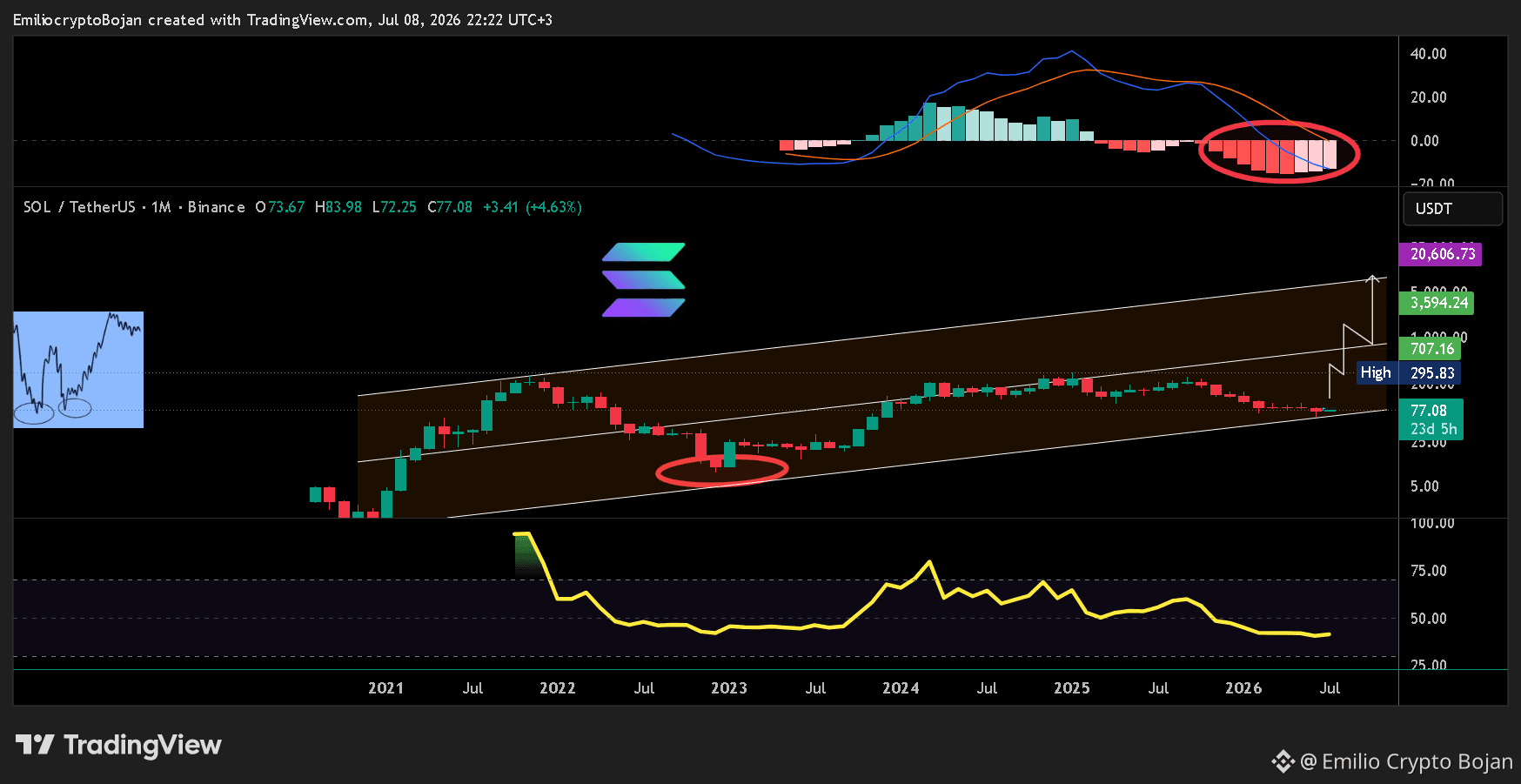Screen dimensions: 1521x784
Task: Click the Solana logo on the chart
Action: pos(644,280)
